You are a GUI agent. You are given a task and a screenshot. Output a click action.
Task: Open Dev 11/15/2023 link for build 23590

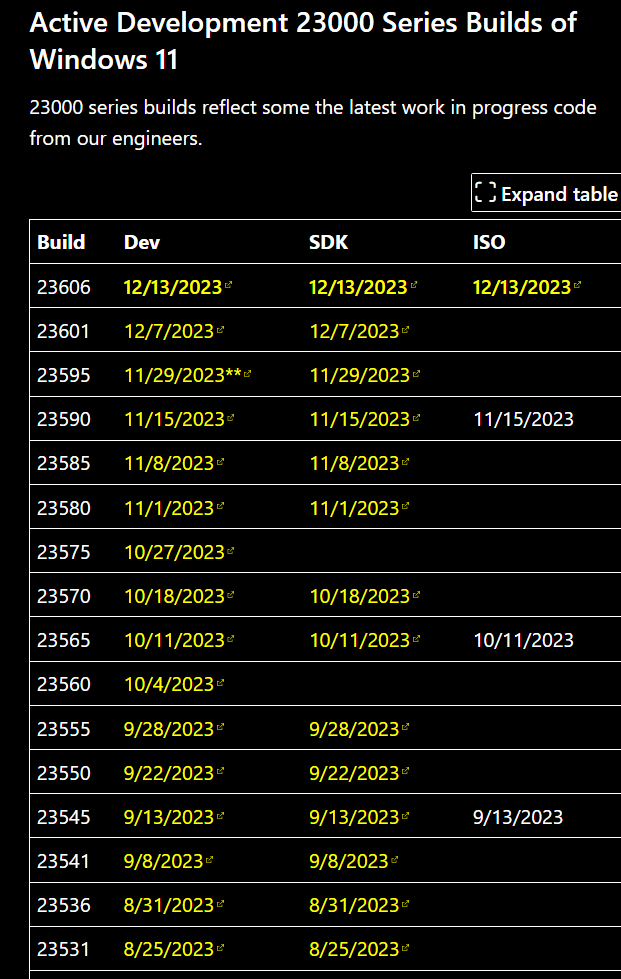(174, 419)
